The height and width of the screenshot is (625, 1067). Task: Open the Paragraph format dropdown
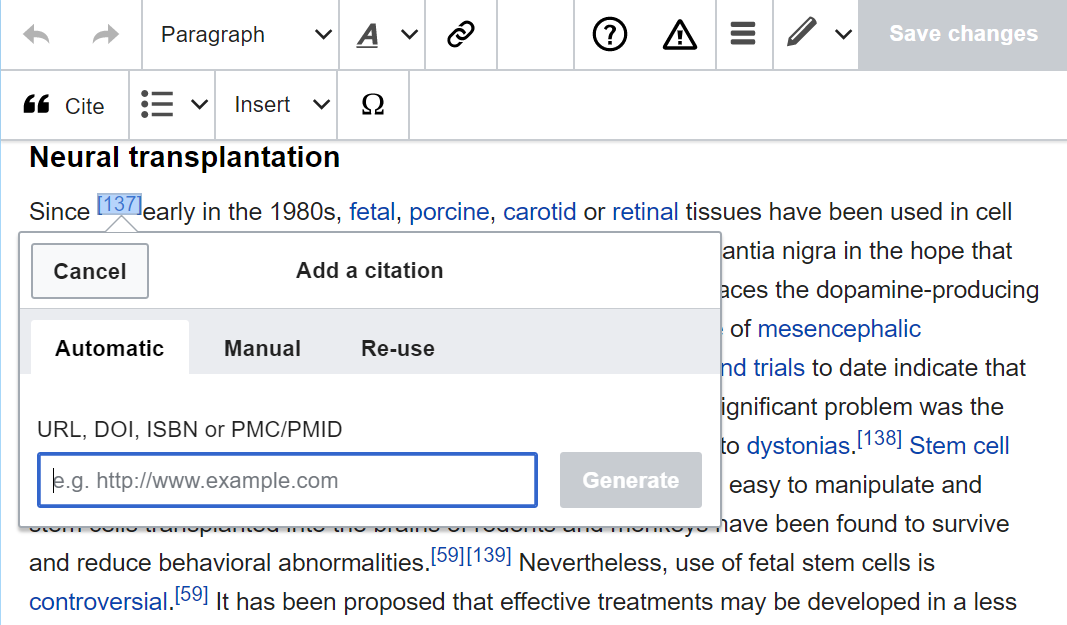click(241, 34)
